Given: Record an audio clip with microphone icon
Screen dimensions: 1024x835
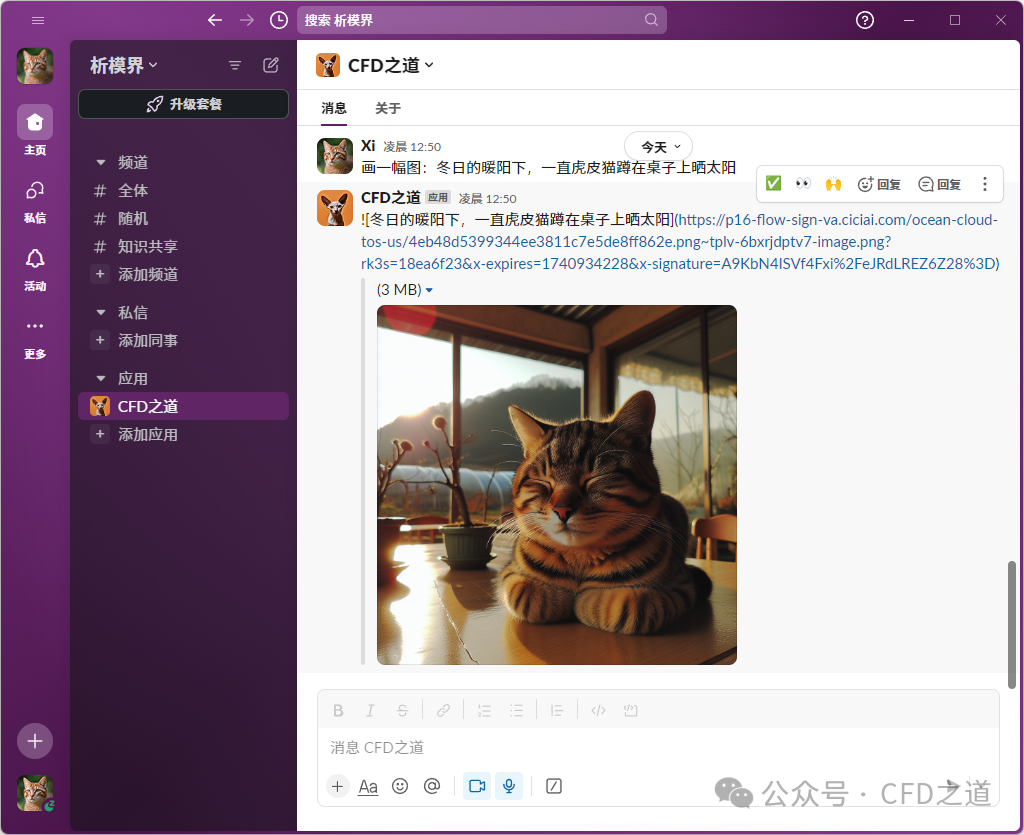Looking at the screenshot, I should click(509, 786).
